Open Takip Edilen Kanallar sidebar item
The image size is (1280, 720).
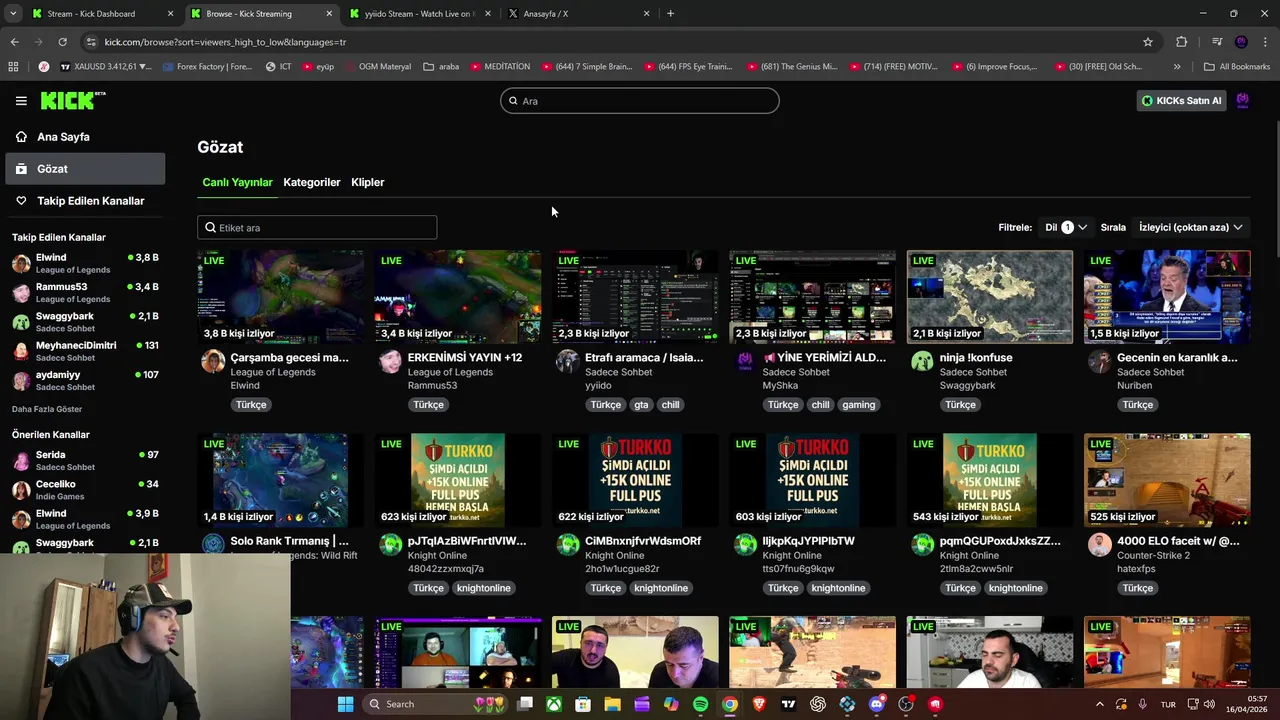85,201
